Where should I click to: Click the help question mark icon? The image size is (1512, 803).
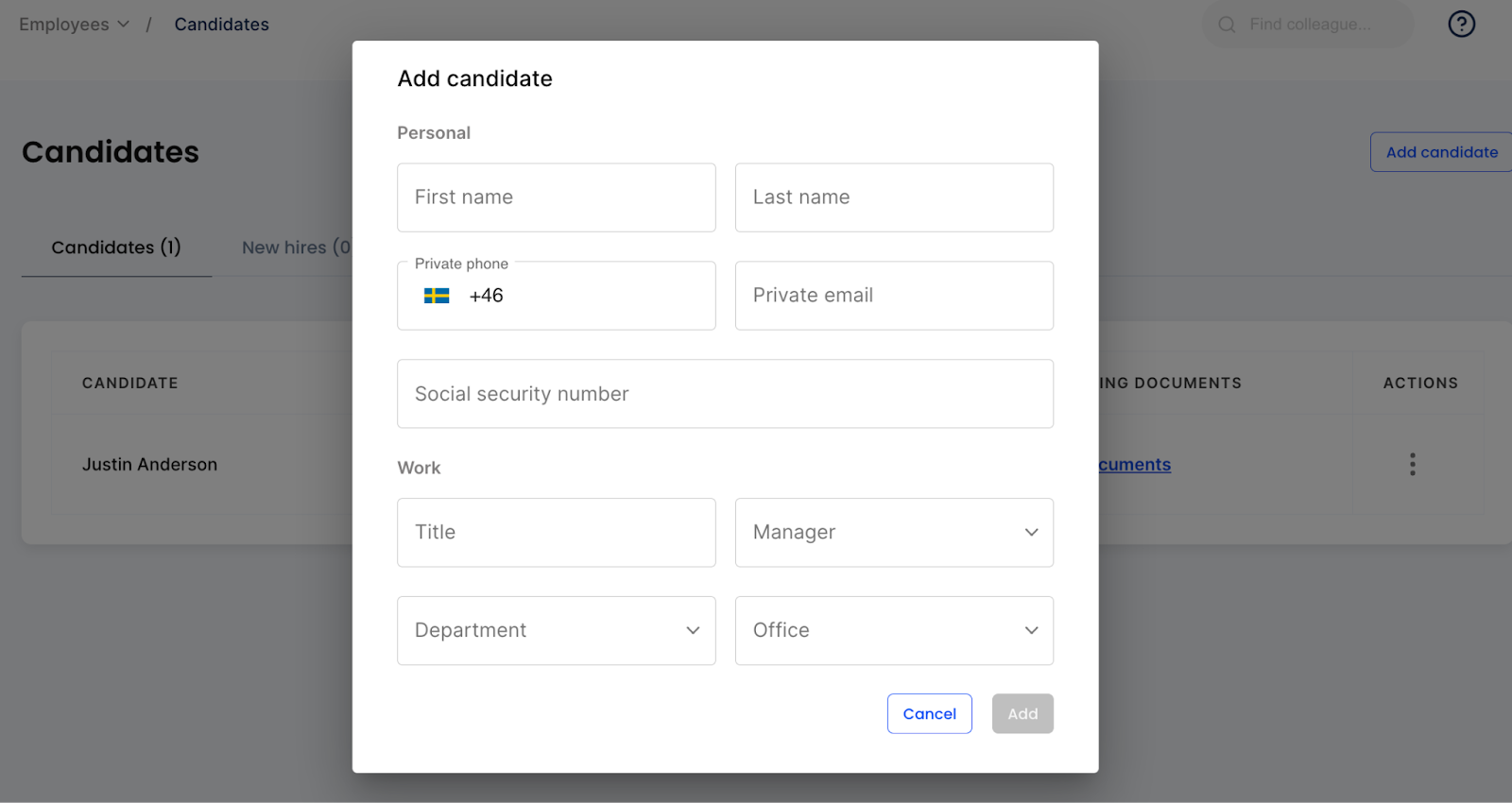click(x=1461, y=24)
